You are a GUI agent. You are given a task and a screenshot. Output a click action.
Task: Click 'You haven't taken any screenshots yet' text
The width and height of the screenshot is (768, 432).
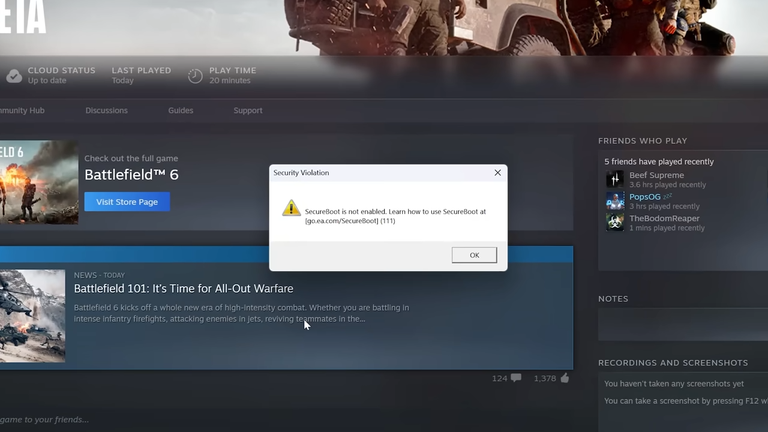click(x=673, y=384)
